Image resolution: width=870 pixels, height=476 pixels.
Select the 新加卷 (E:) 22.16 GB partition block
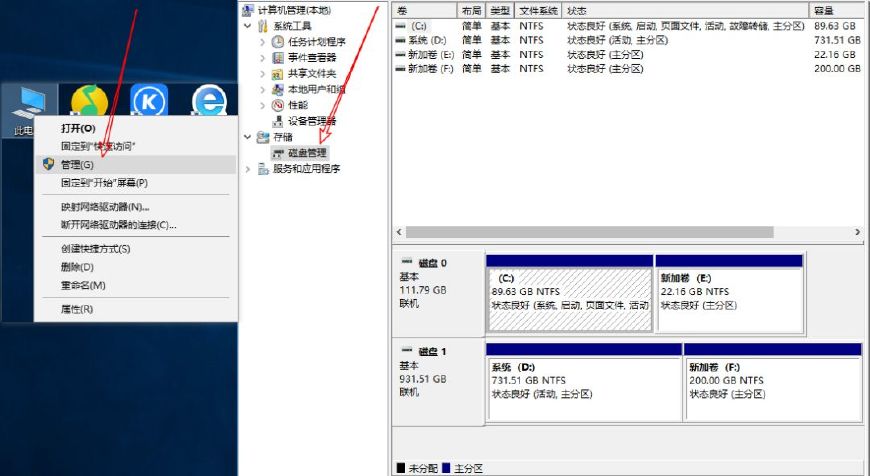click(x=729, y=294)
